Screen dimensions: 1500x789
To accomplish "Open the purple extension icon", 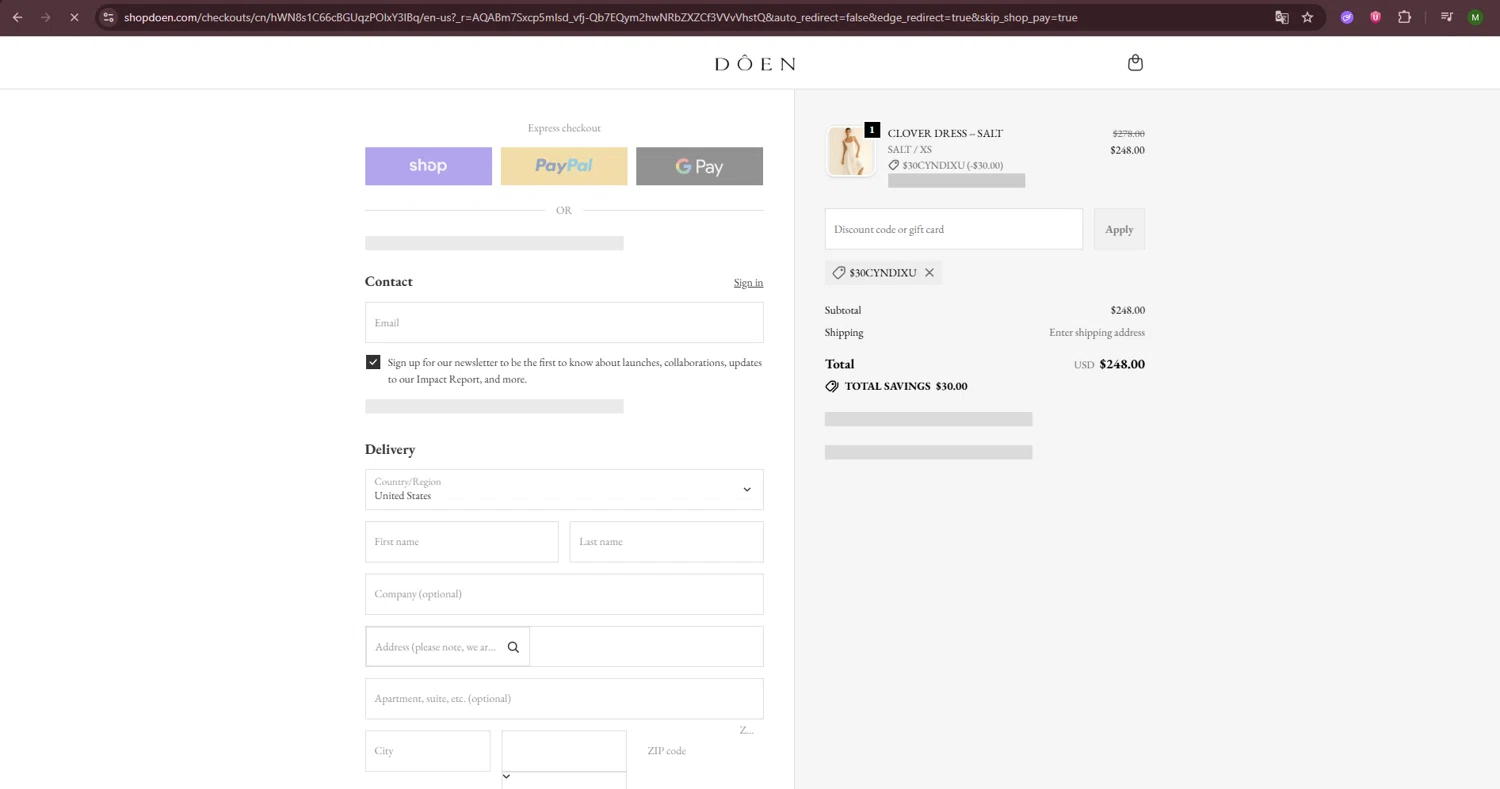I will pos(1347,17).
